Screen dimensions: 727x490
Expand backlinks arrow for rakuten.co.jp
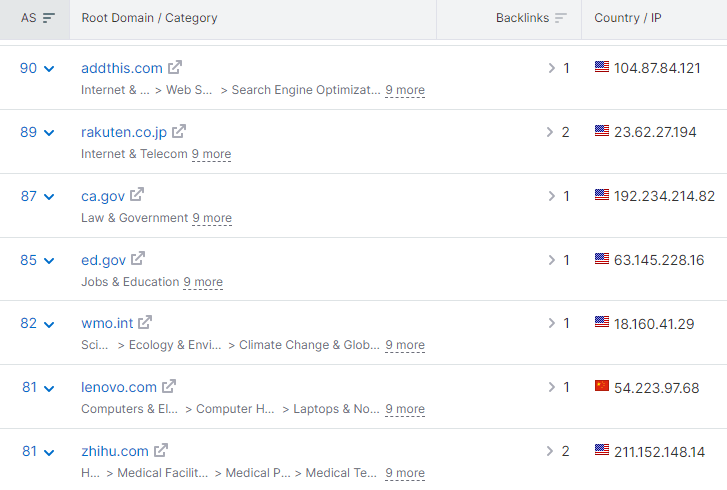point(550,132)
